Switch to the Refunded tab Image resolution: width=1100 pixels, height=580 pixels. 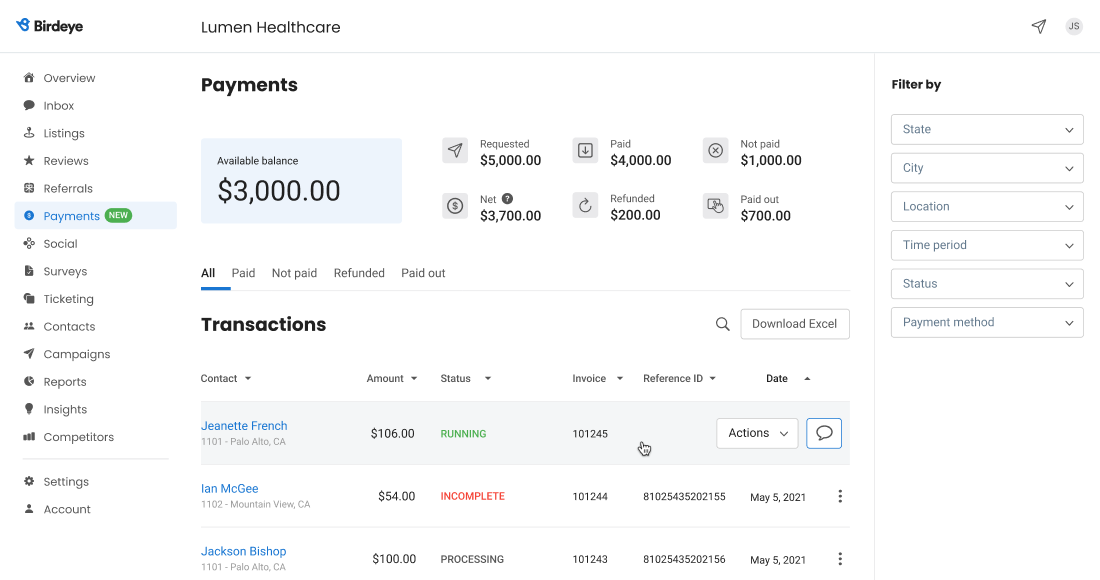pos(359,273)
